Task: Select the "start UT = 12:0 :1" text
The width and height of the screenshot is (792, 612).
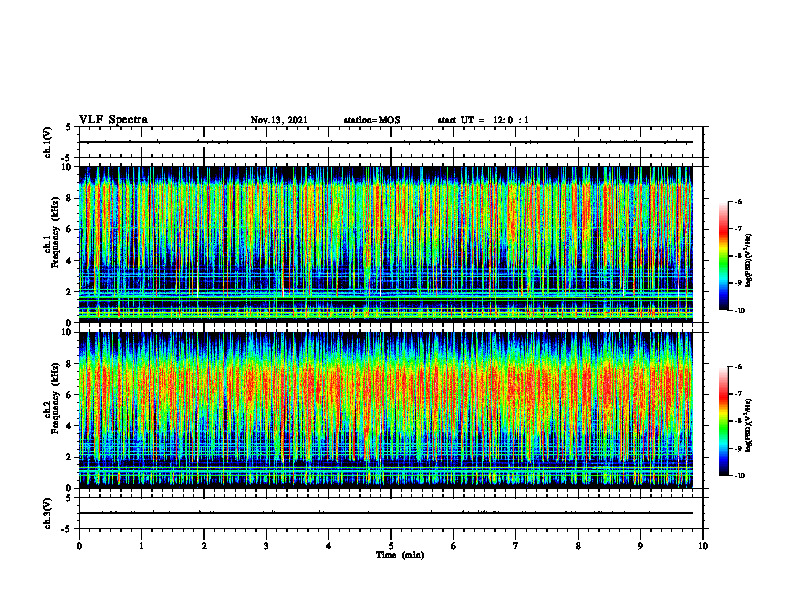Action: point(483,120)
